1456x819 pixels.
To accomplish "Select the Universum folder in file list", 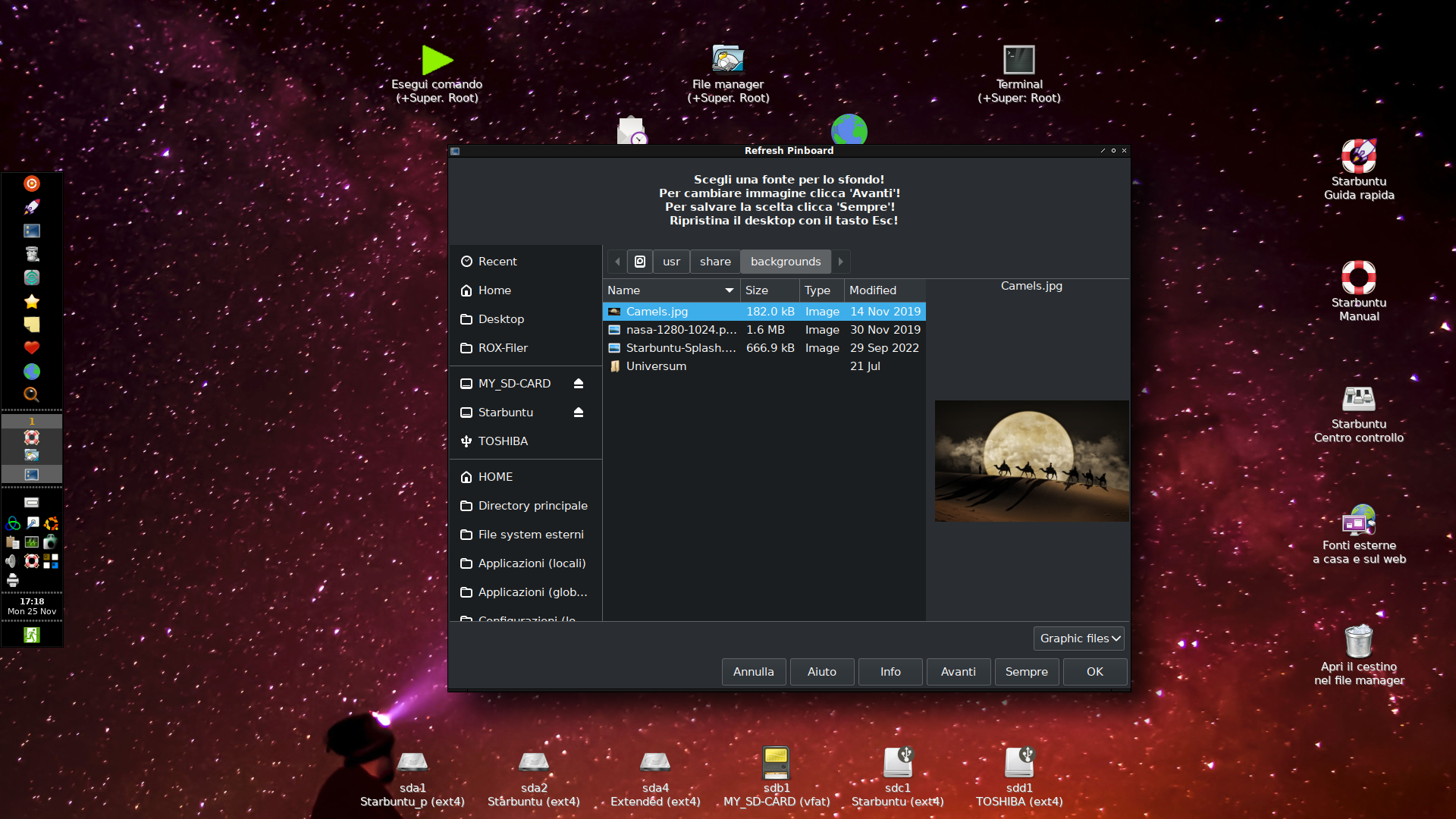I will [x=656, y=366].
